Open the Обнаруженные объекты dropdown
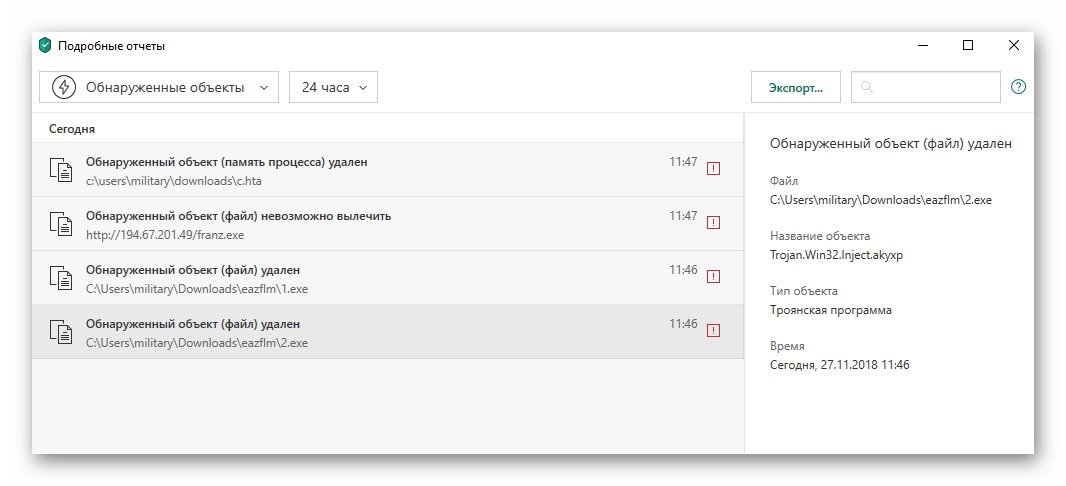 (159, 87)
